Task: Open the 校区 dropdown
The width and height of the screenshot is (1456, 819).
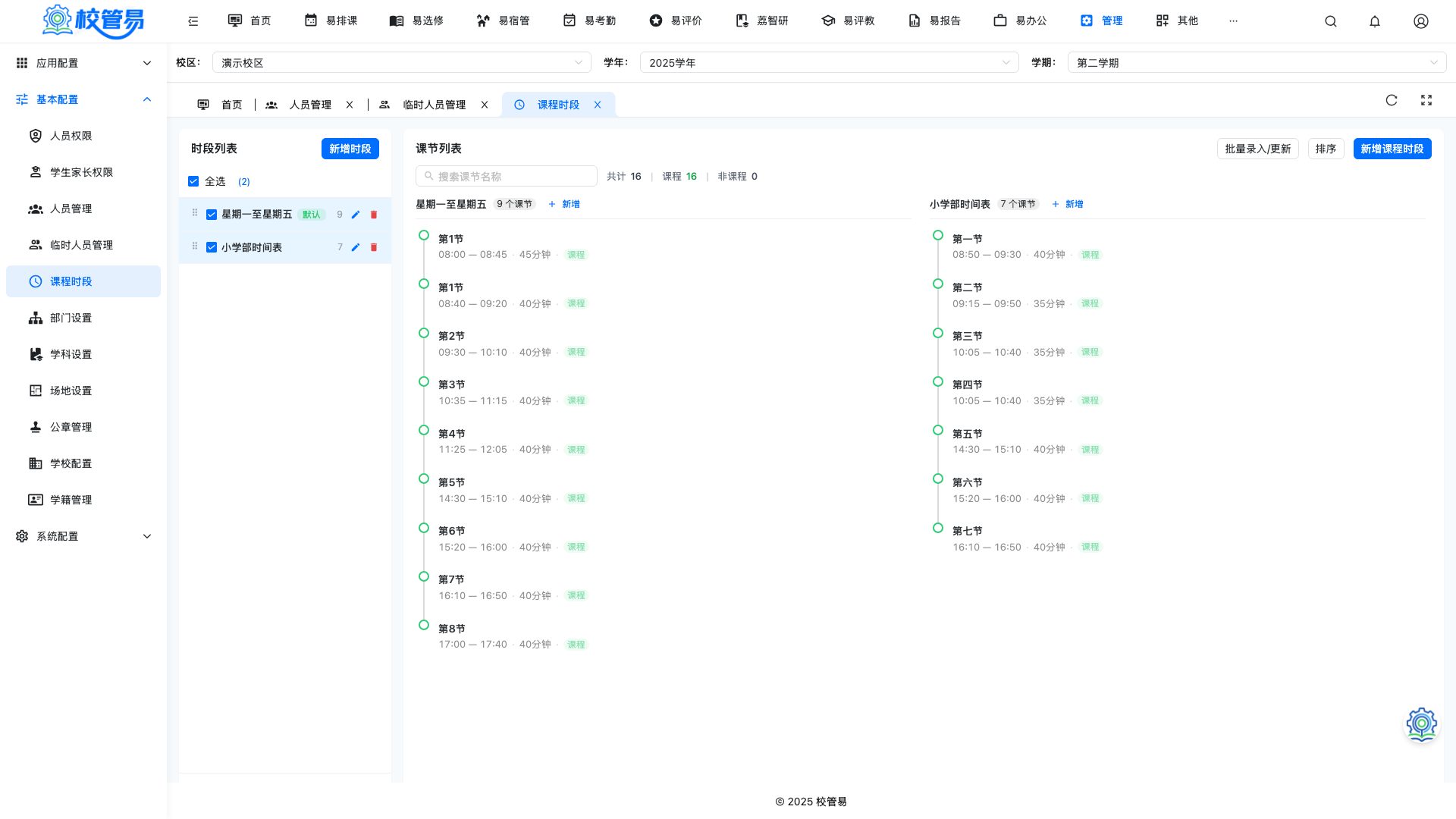Action: pyautogui.click(x=402, y=63)
